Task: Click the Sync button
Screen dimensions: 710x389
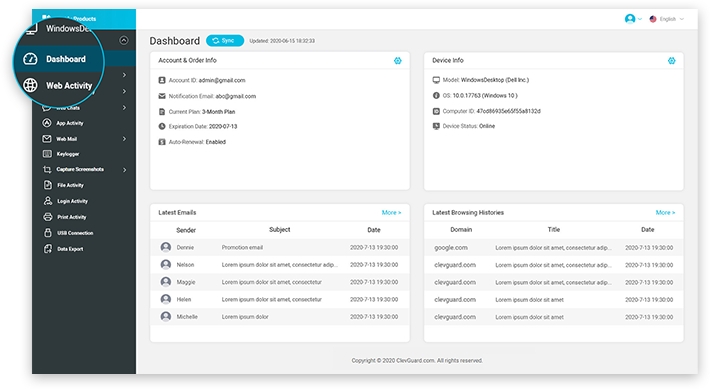Action: pyautogui.click(x=225, y=41)
